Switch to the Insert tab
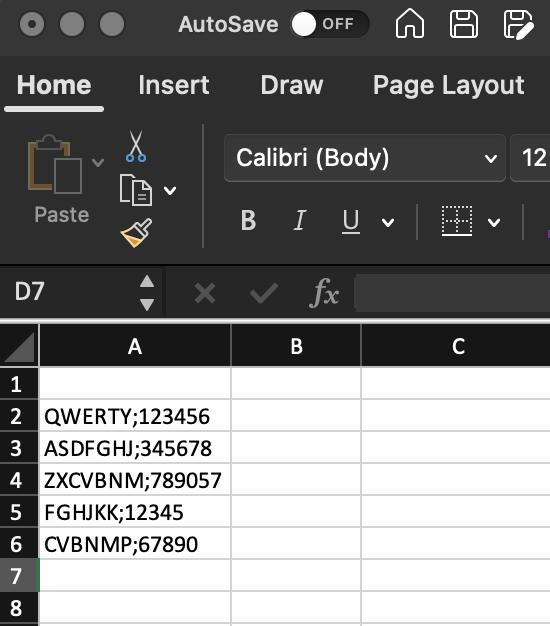This screenshot has width=550, height=626. [174, 85]
